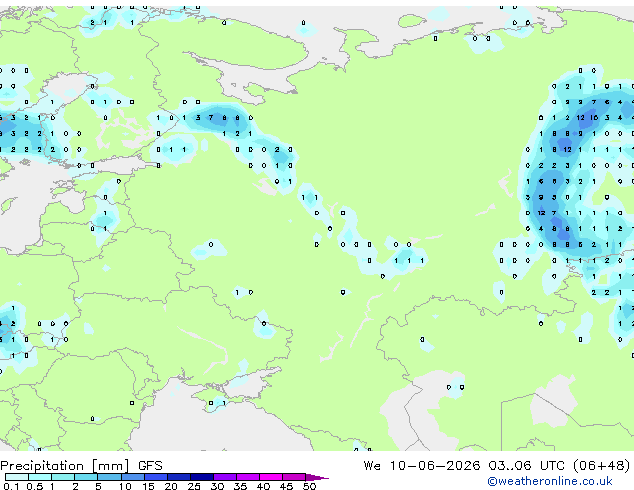Click the legend label '45'
The height and width of the screenshot is (490, 634).
[286, 486]
